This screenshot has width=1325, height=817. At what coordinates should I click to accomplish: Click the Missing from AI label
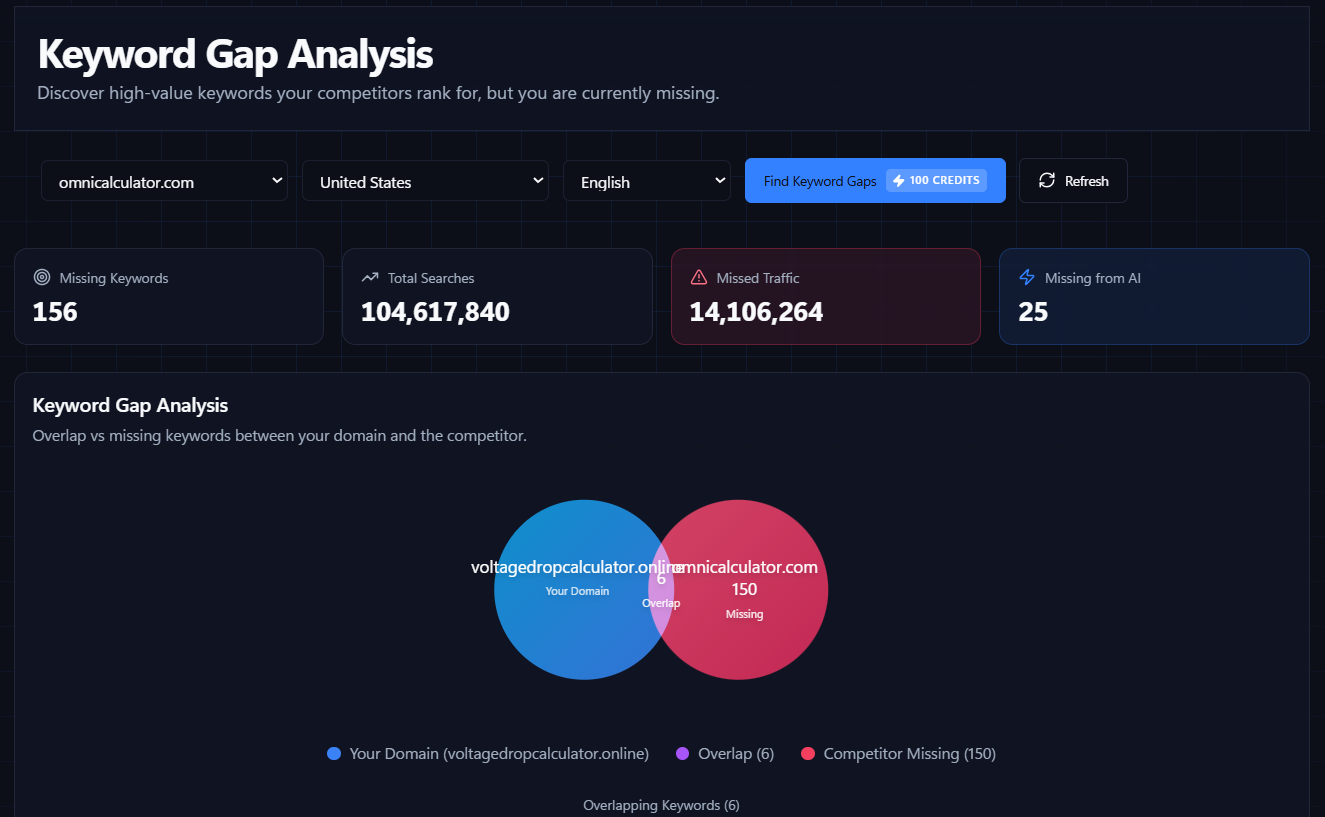[x=1093, y=278]
